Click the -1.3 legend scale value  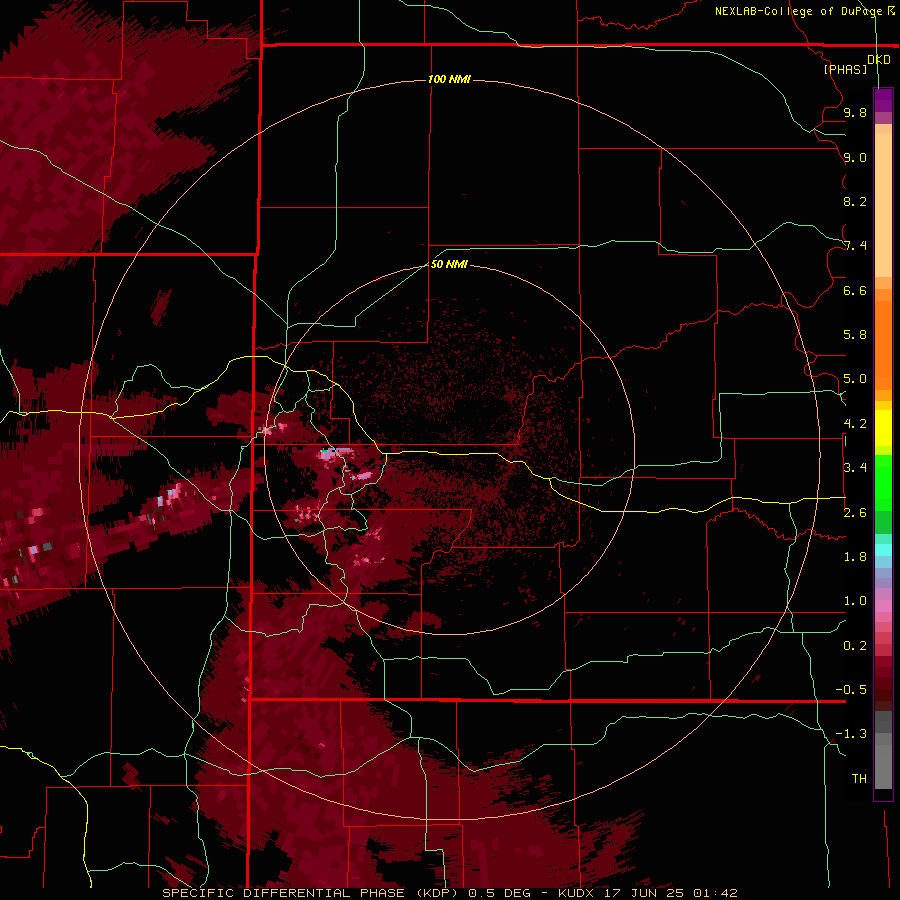(851, 734)
